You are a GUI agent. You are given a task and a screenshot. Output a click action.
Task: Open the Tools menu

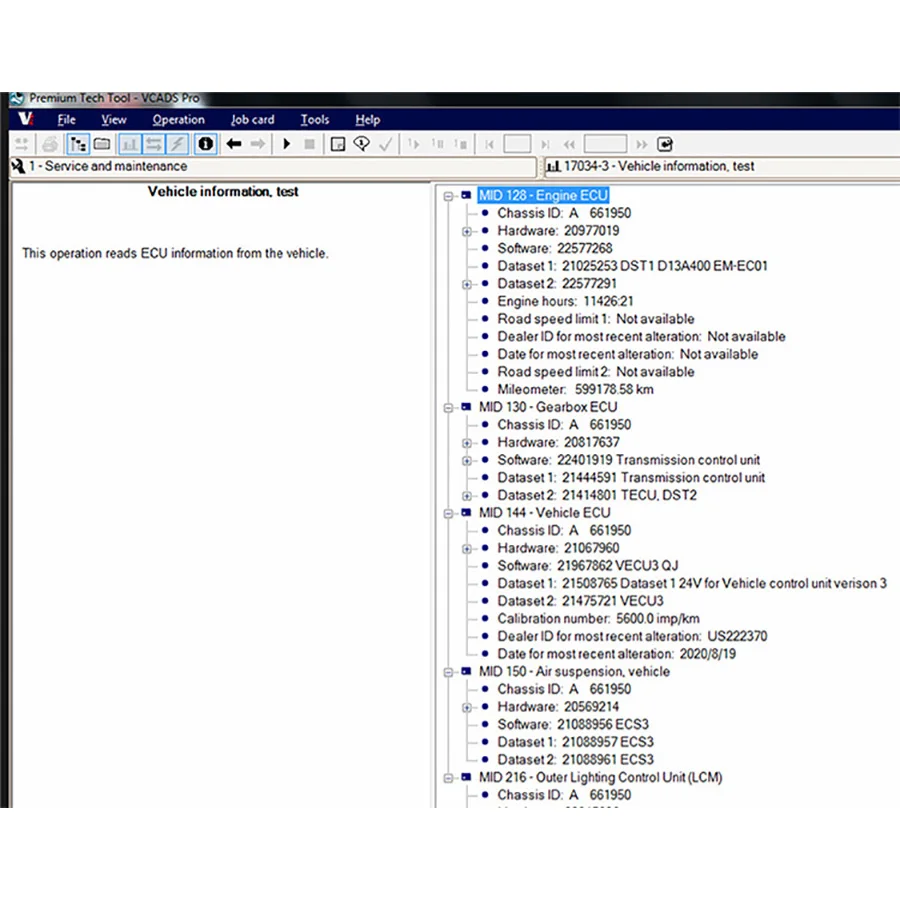tap(315, 119)
